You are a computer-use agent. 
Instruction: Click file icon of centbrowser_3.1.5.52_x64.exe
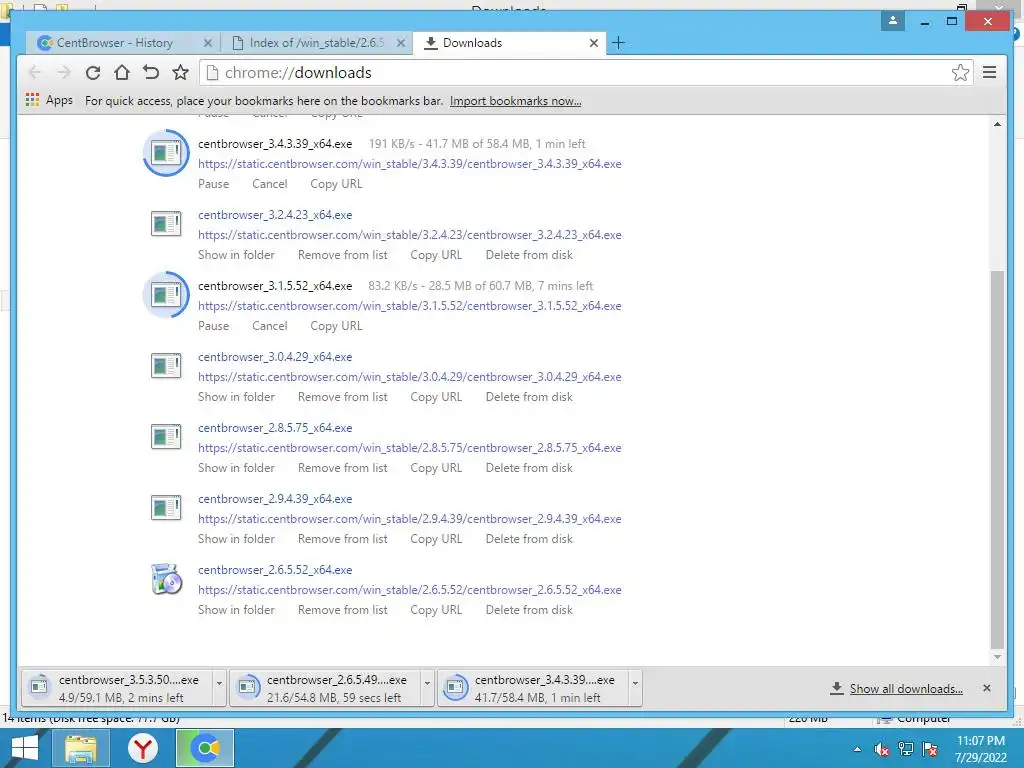pyautogui.click(x=166, y=295)
